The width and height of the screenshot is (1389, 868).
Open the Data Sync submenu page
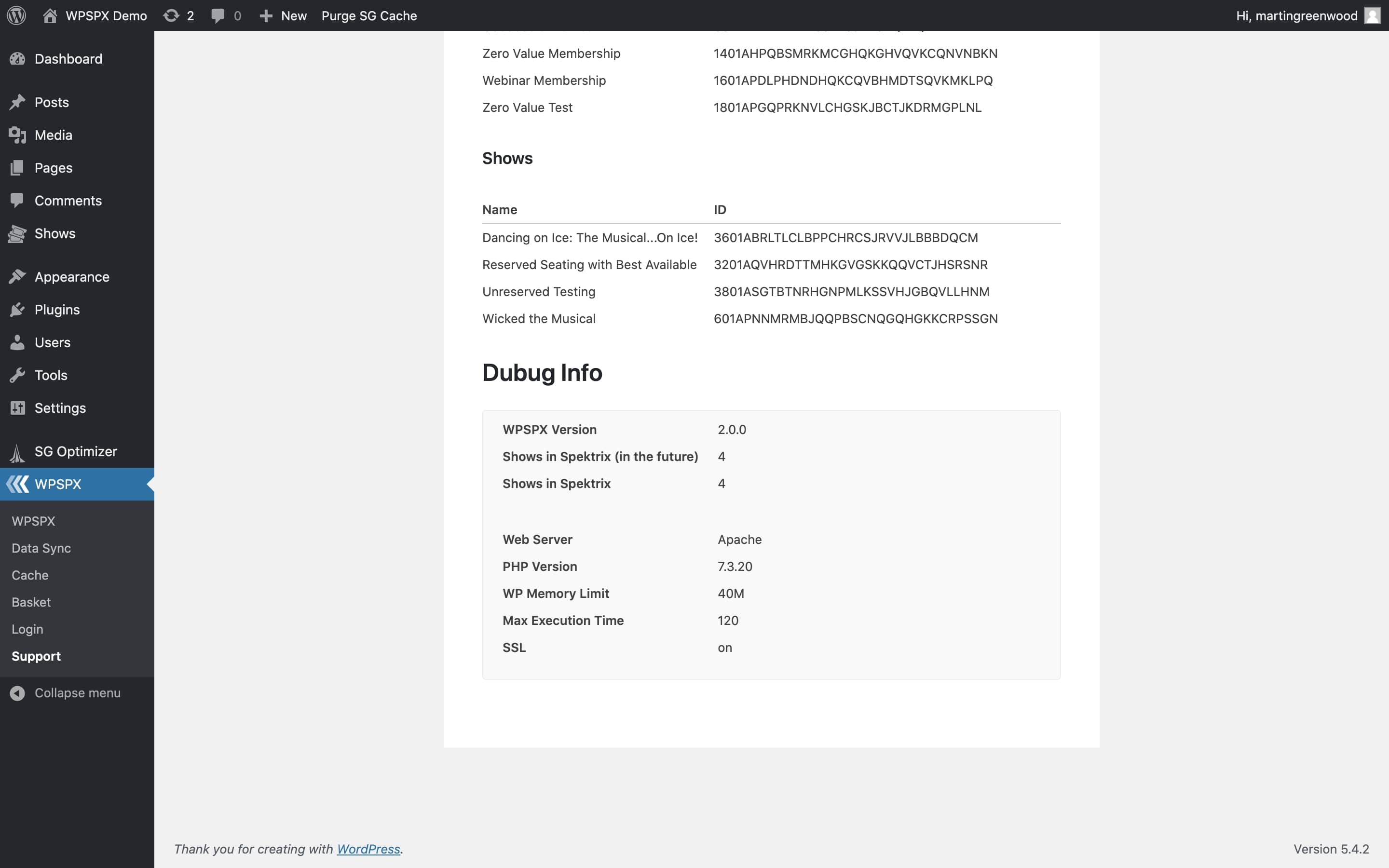coord(41,548)
